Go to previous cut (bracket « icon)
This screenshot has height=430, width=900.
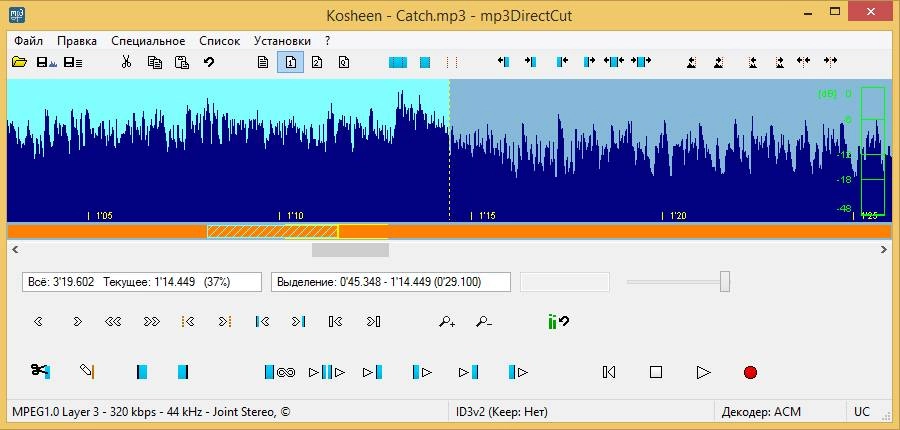(336, 321)
